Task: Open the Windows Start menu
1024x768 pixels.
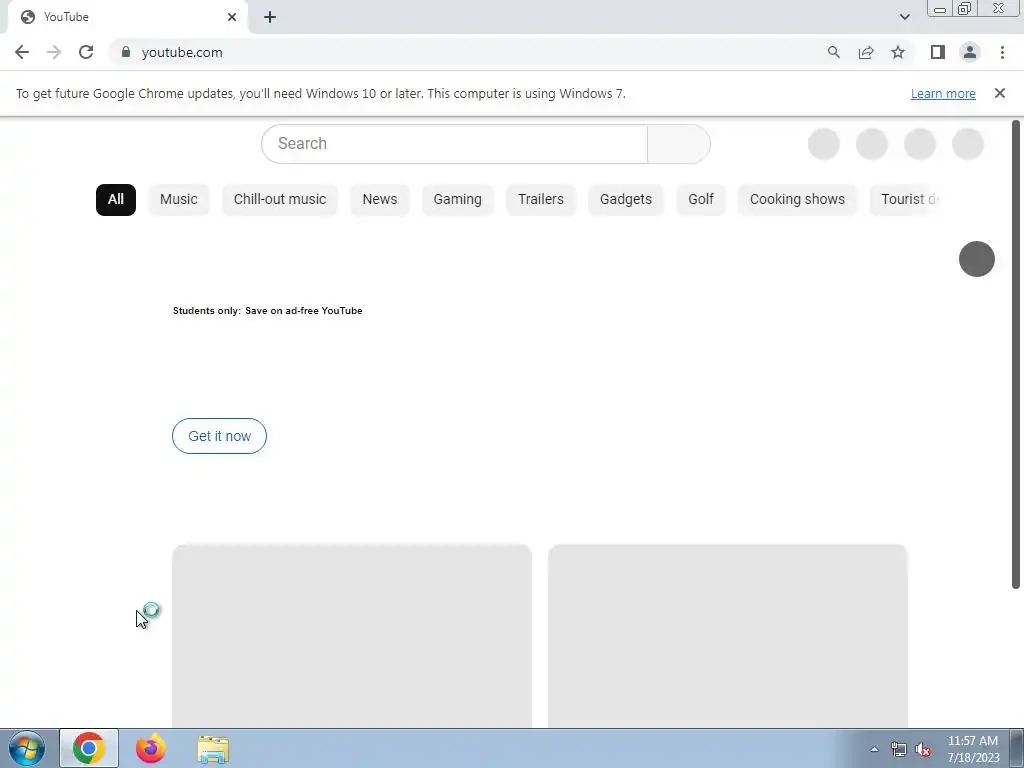Action: tap(27, 748)
